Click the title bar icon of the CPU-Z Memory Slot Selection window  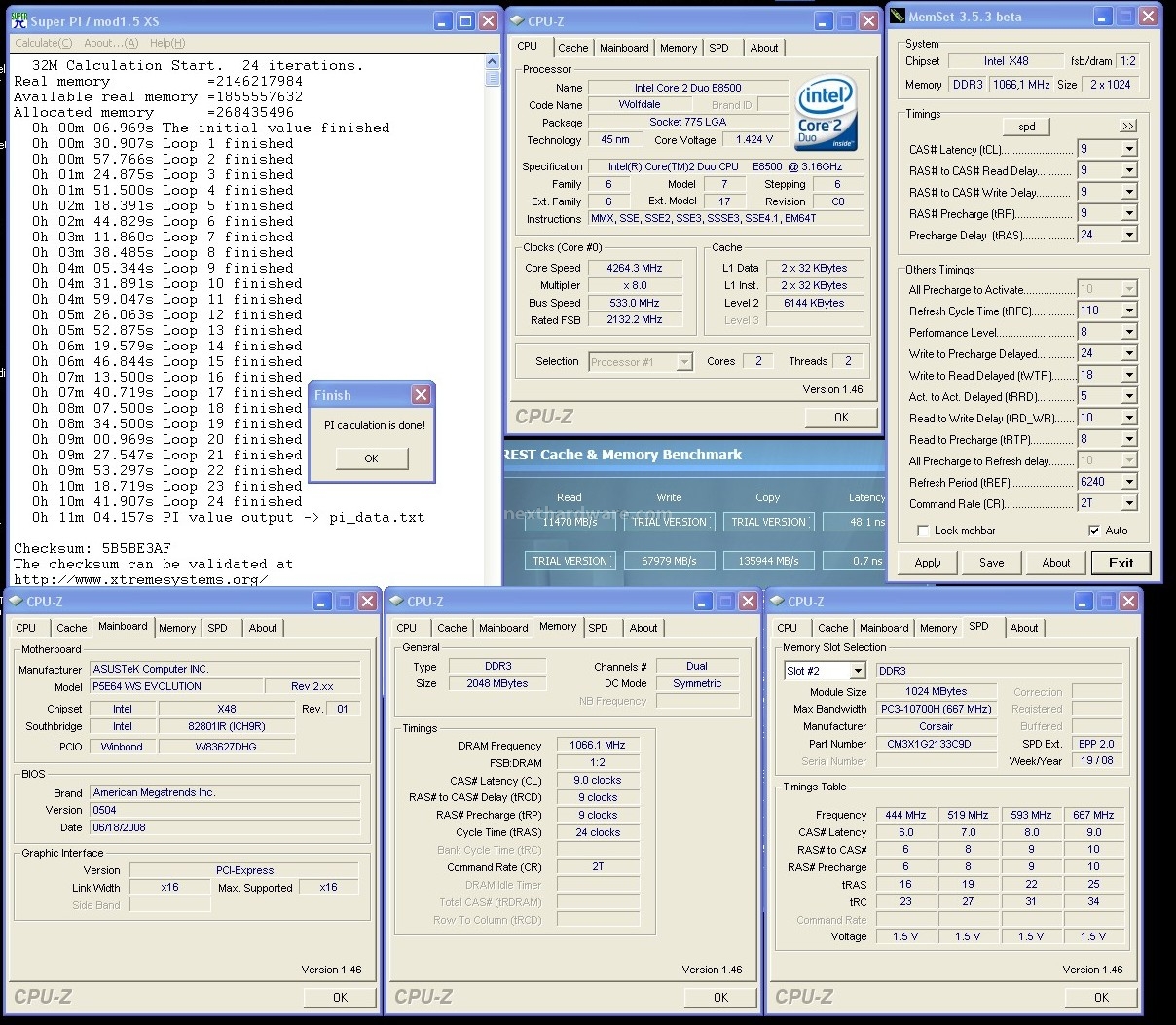coord(776,602)
